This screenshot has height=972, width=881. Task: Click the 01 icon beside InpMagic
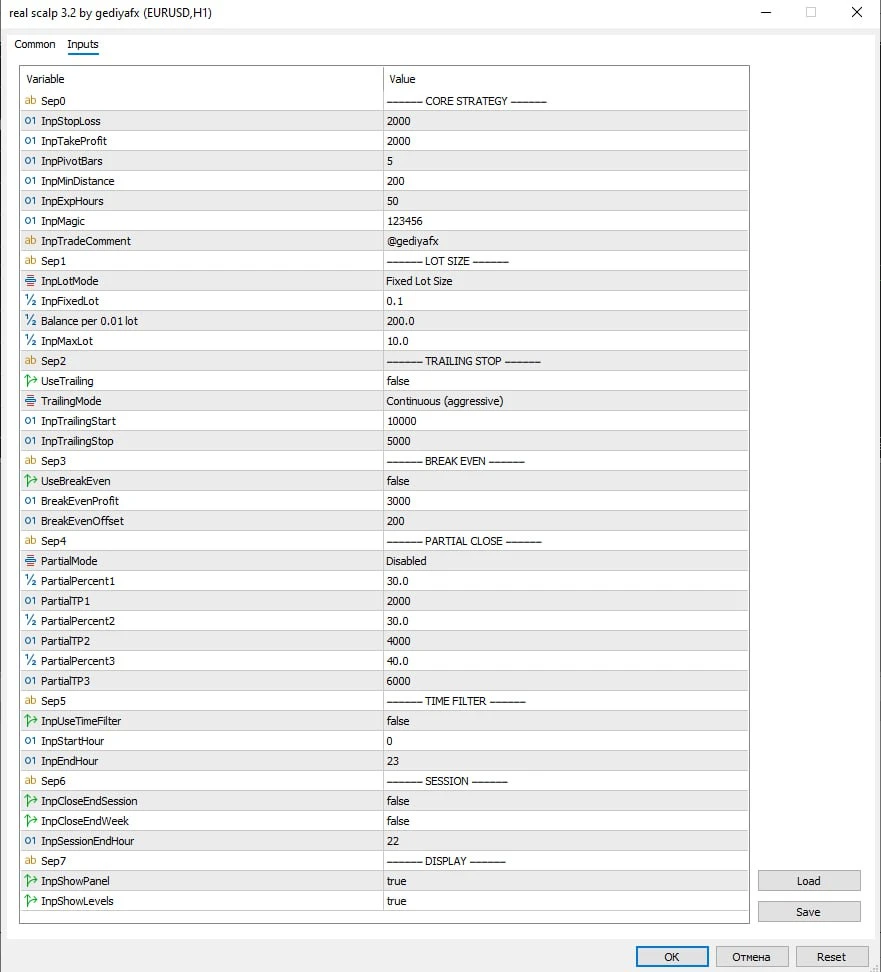pyautogui.click(x=32, y=221)
